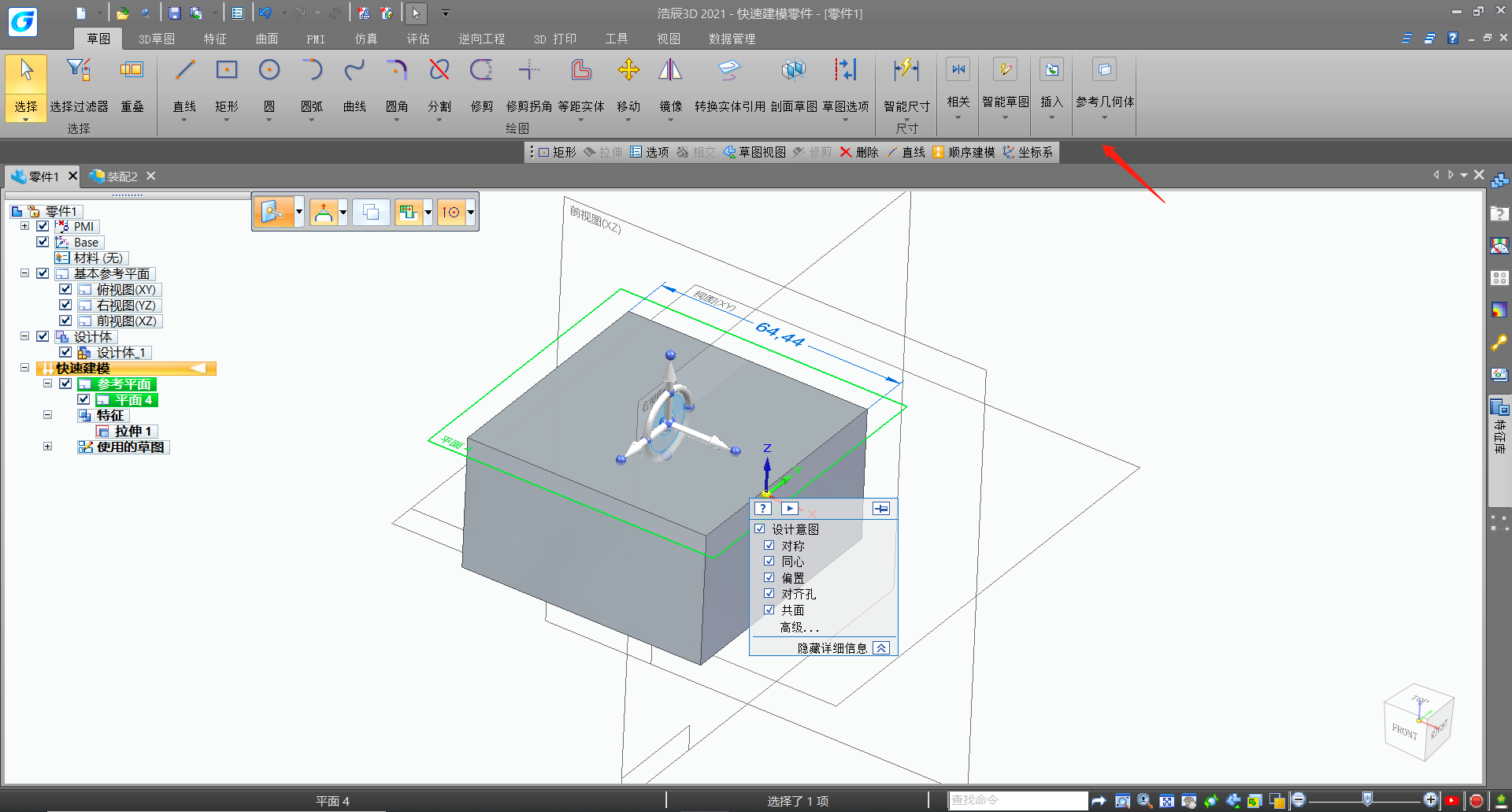Click 顺序建模 in the command bar

(x=964, y=152)
